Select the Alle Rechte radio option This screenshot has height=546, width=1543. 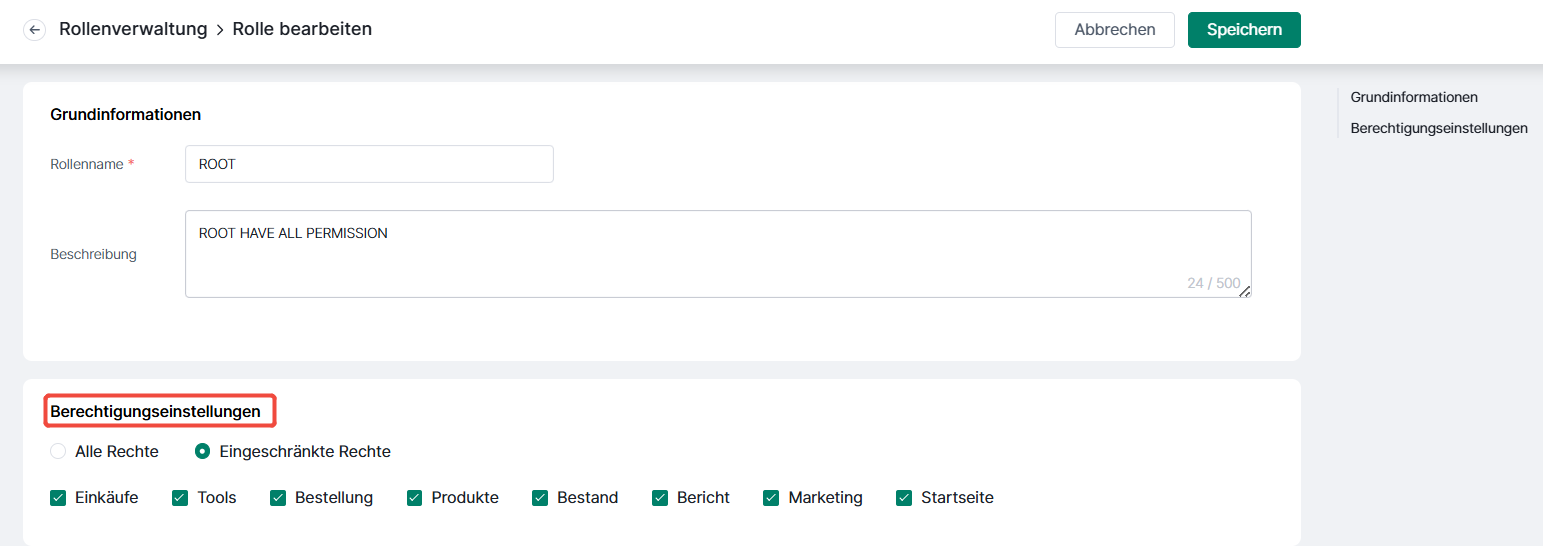(x=58, y=452)
